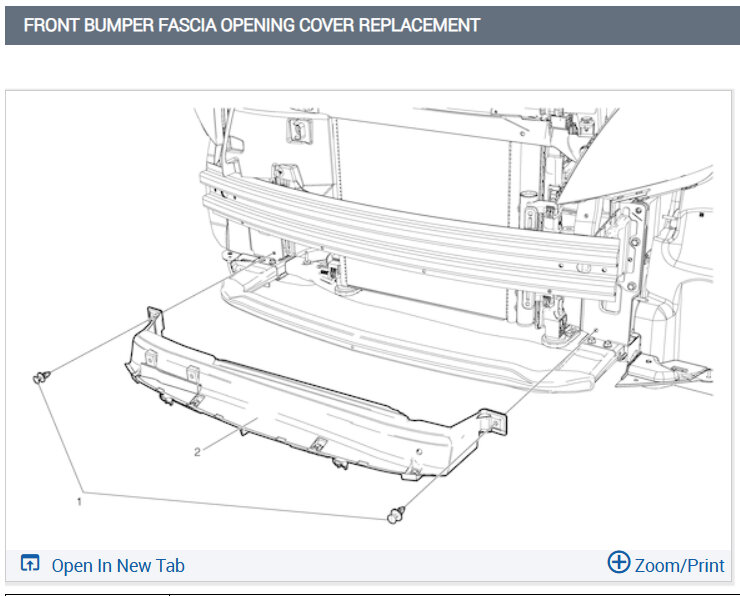Click the Zoom/Print plus icon

(619, 562)
